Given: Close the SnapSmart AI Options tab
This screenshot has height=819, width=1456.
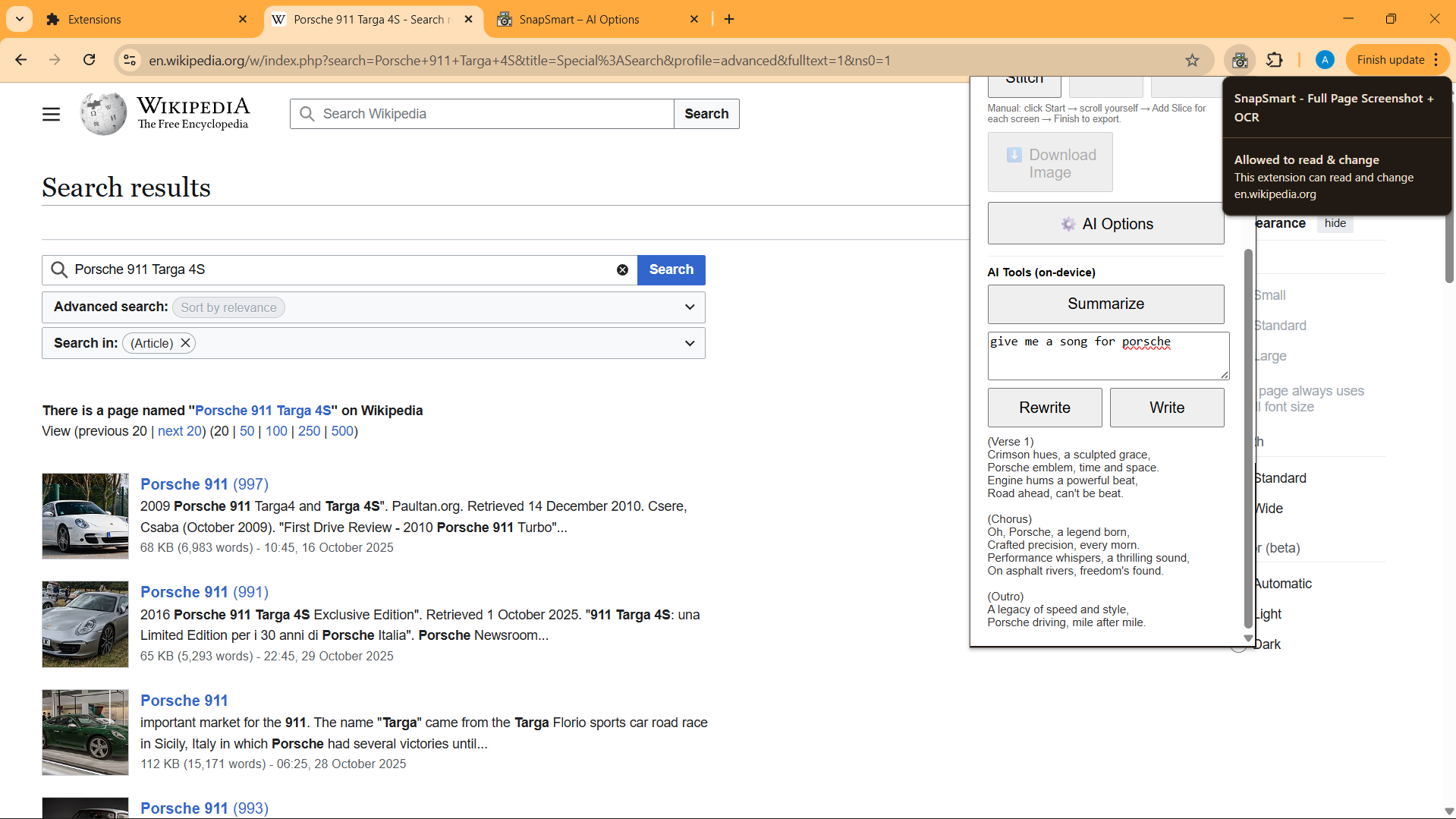Looking at the screenshot, I should [x=694, y=19].
